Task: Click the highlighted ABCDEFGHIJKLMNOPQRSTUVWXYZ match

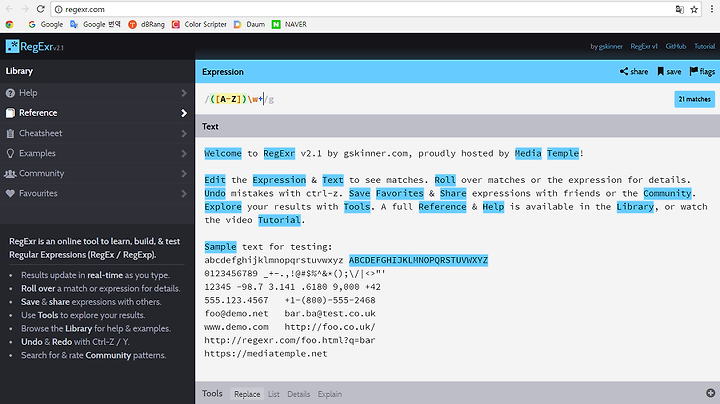Action: pyautogui.click(x=418, y=260)
